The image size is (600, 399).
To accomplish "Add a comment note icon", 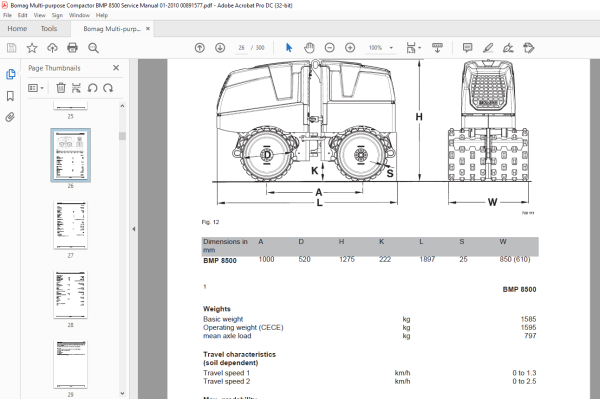I will coord(467,48).
